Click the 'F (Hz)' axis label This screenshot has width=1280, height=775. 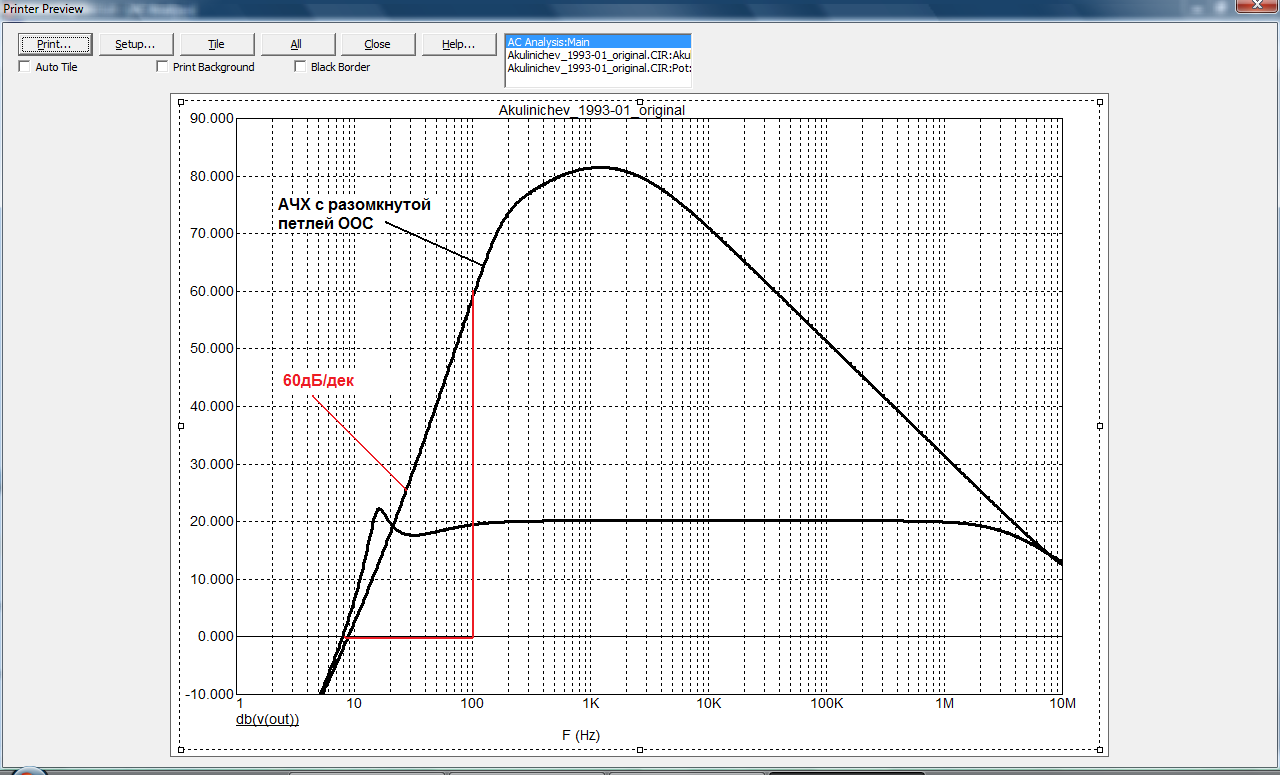(580, 735)
